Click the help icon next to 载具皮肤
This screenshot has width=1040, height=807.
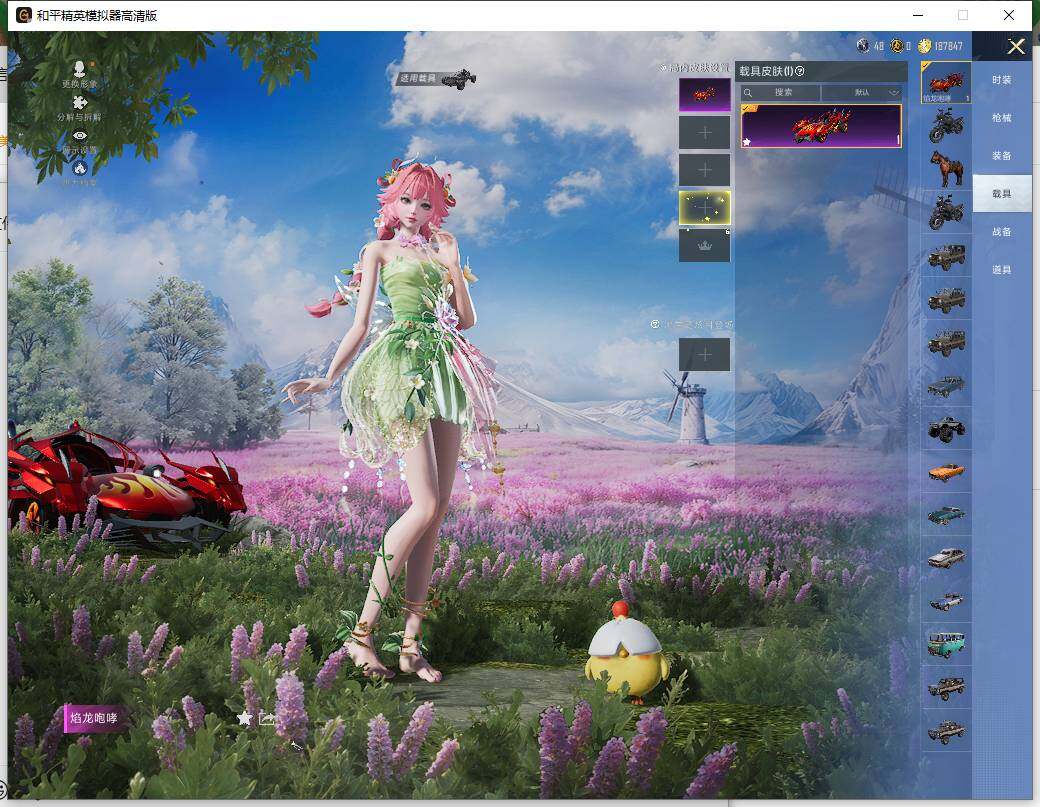point(799,71)
